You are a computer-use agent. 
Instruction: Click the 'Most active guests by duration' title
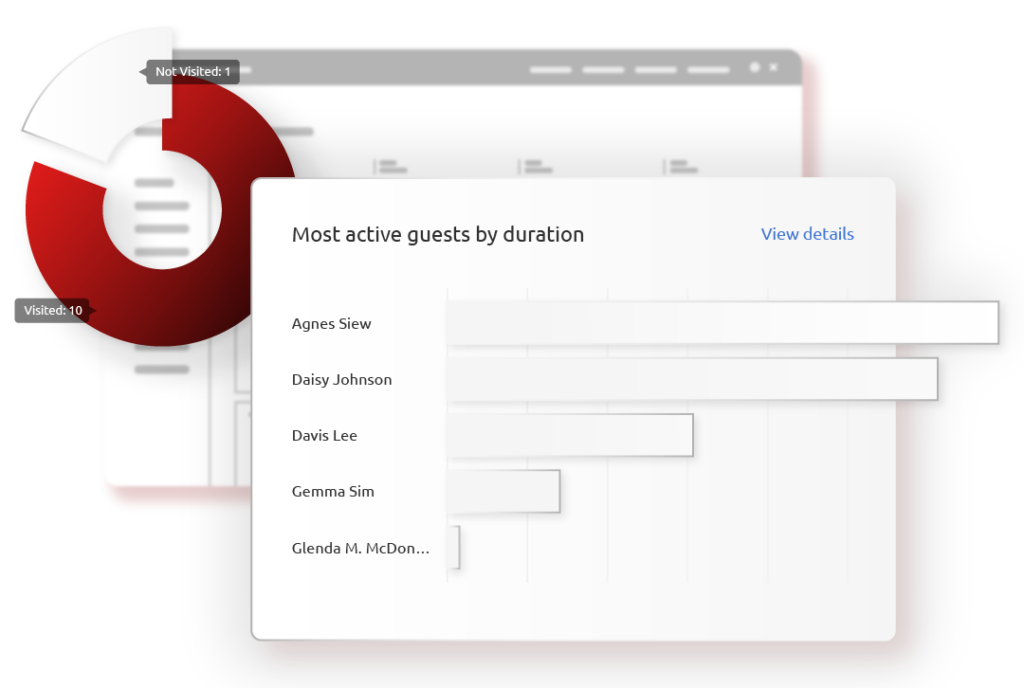coord(437,235)
